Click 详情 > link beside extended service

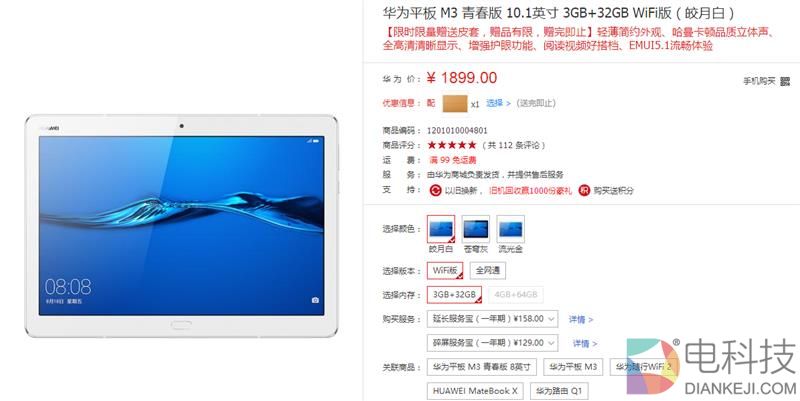[x=581, y=320]
